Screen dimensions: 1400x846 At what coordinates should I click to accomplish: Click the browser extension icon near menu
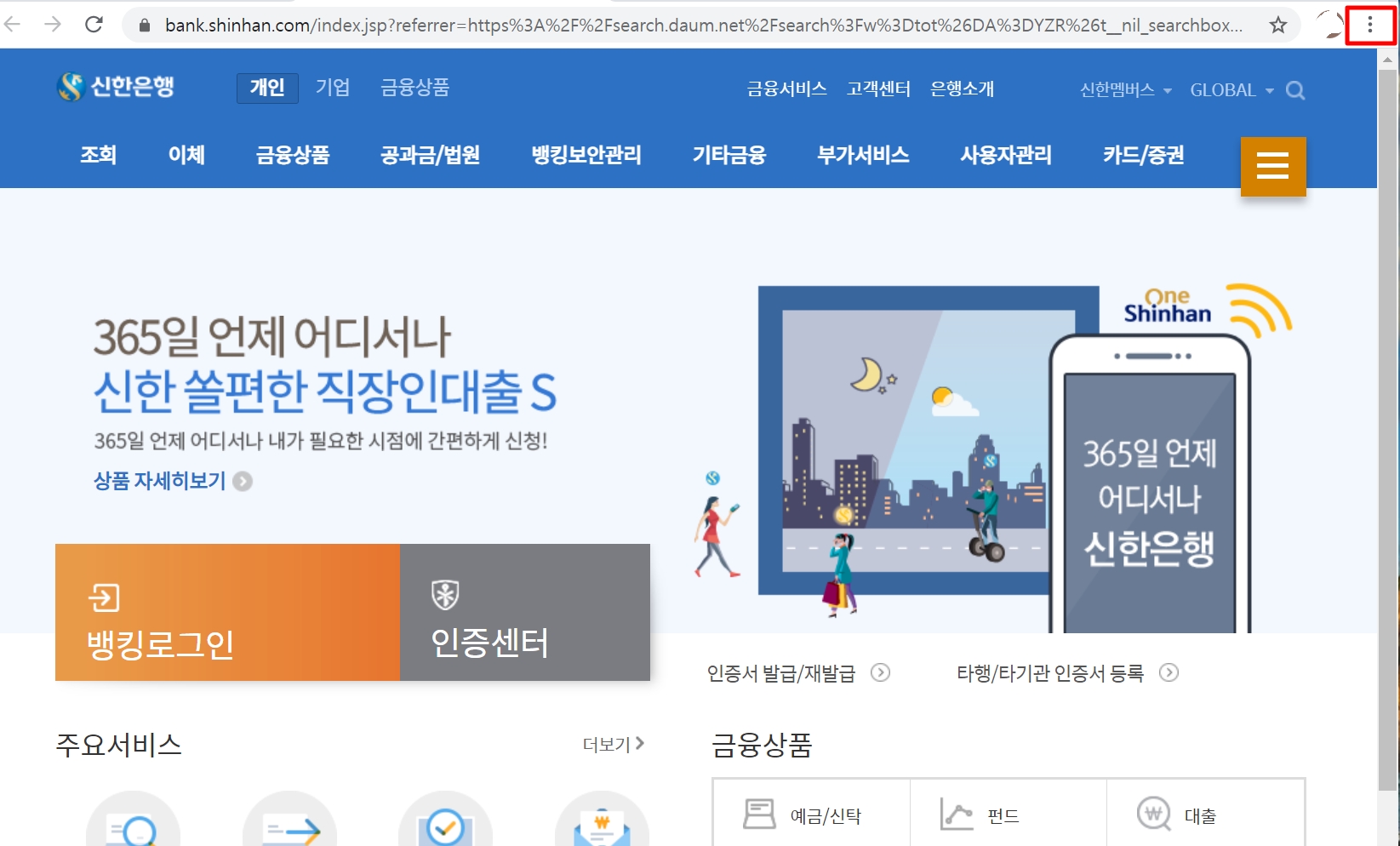(x=1330, y=25)
